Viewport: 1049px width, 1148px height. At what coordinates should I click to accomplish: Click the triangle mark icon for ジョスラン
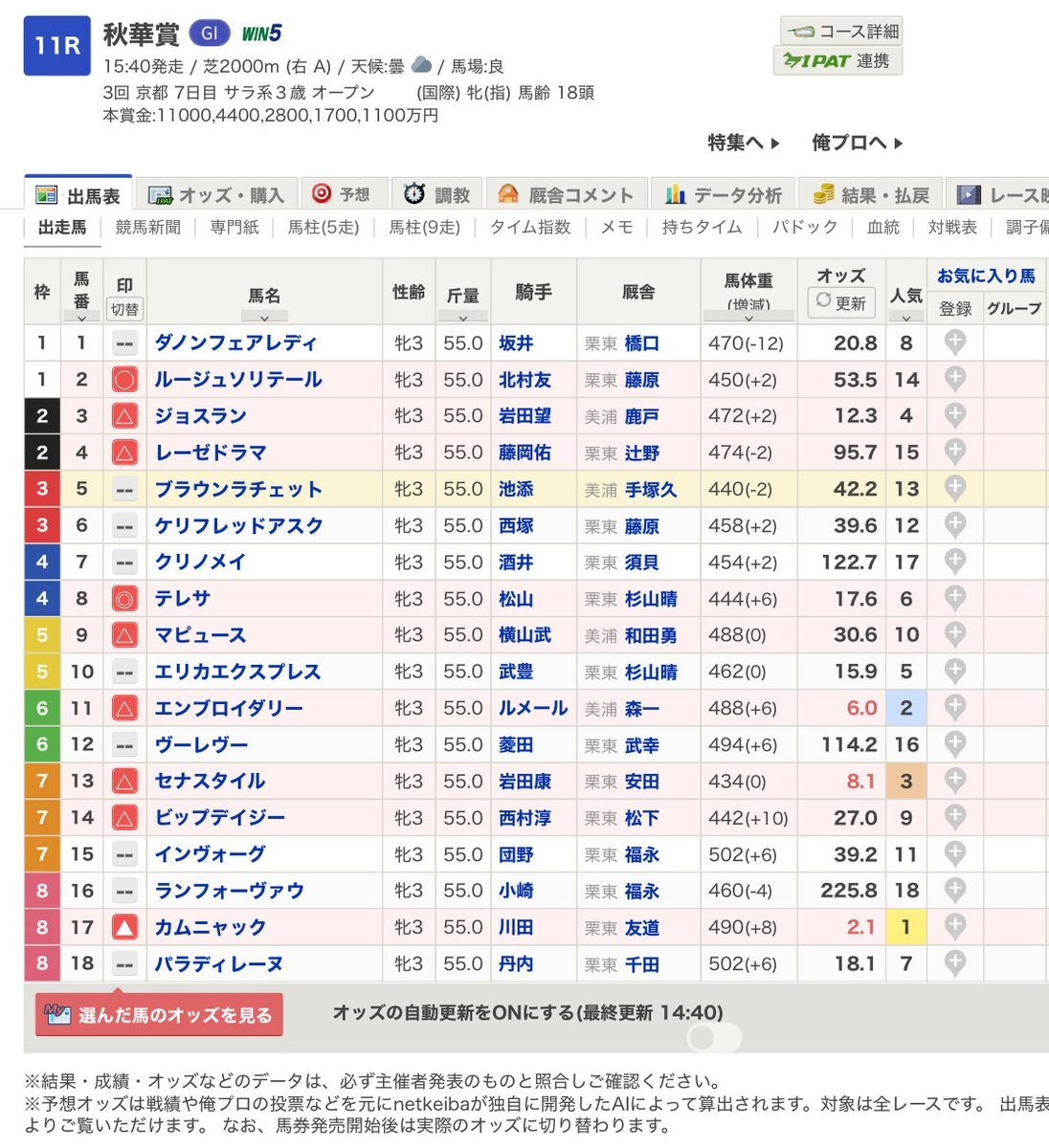click(124, 416)
